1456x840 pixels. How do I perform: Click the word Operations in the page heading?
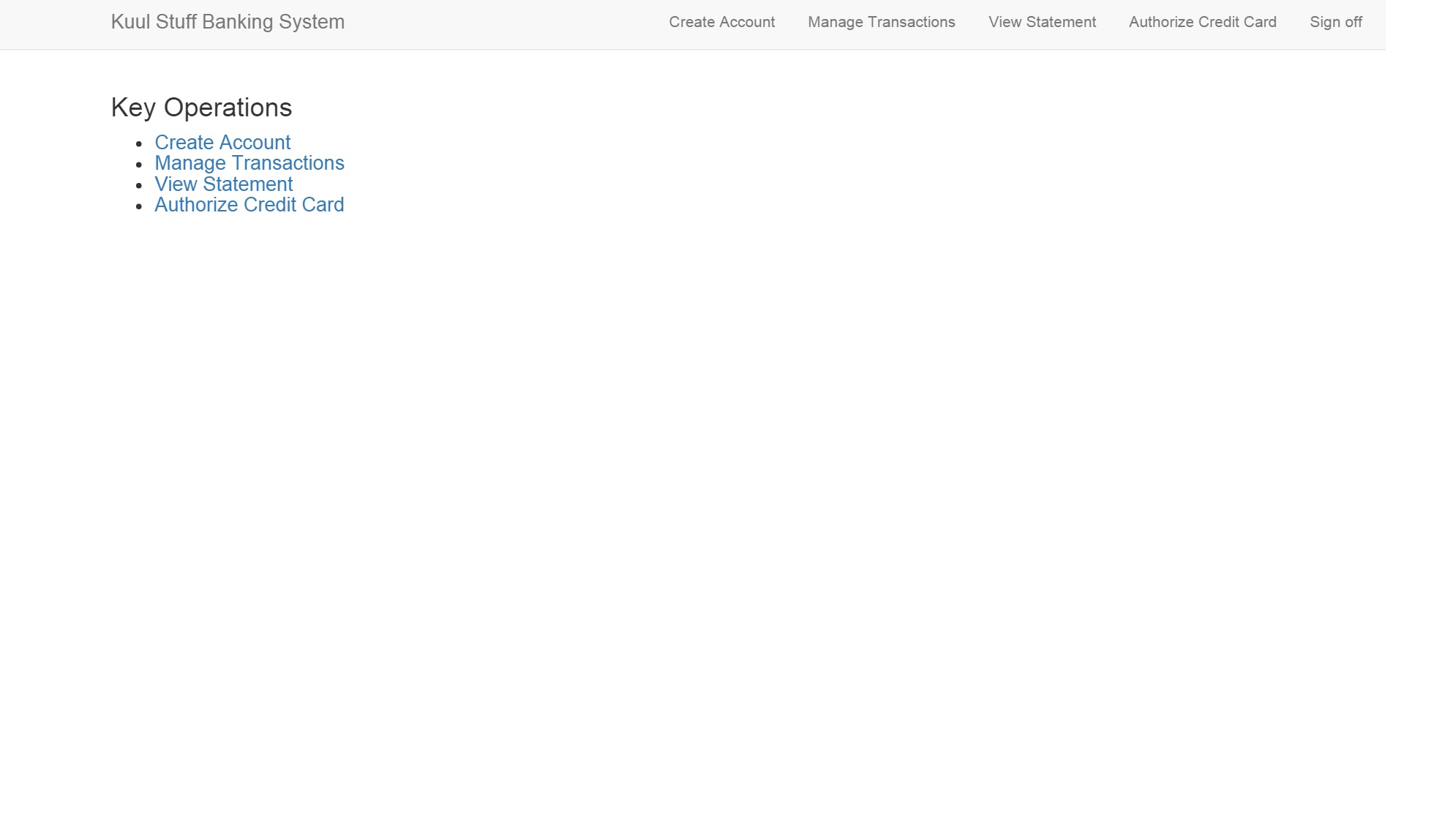[x=228, y=108]
